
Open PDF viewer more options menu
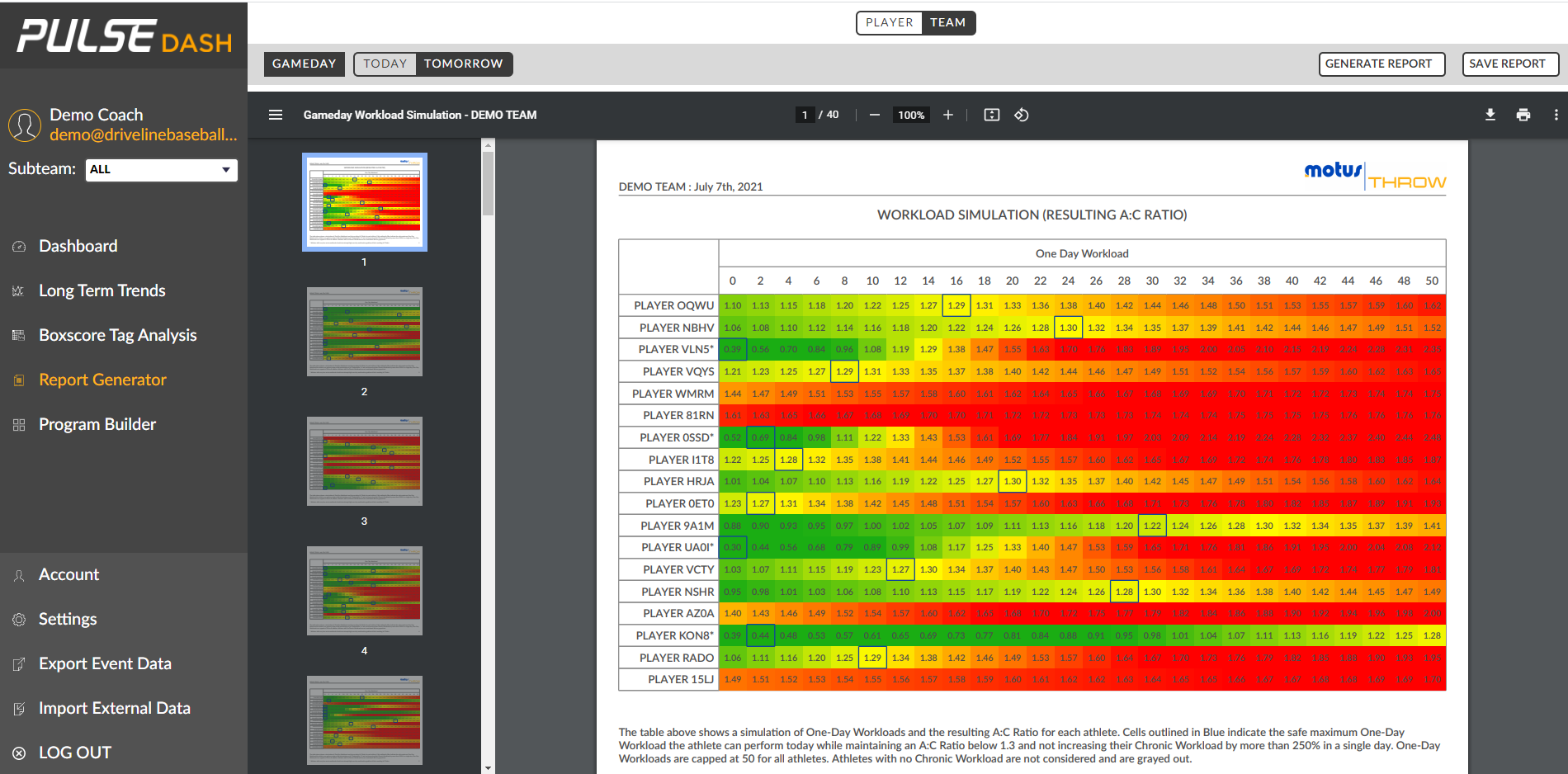click(1556, 115)
